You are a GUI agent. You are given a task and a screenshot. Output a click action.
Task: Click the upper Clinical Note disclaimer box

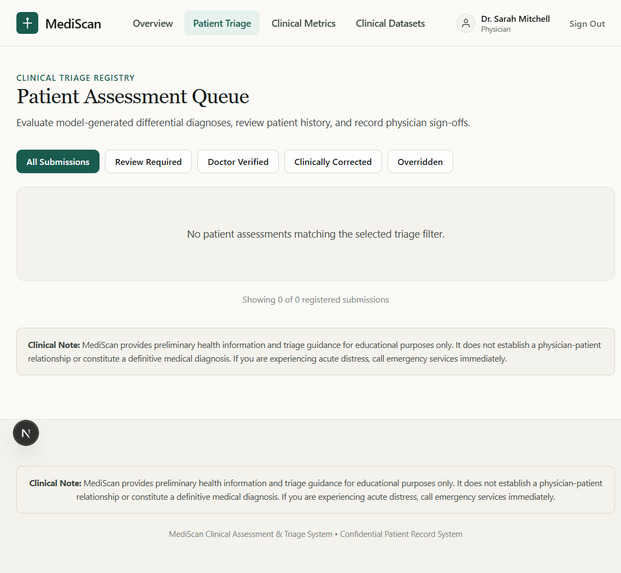[315, 352]
